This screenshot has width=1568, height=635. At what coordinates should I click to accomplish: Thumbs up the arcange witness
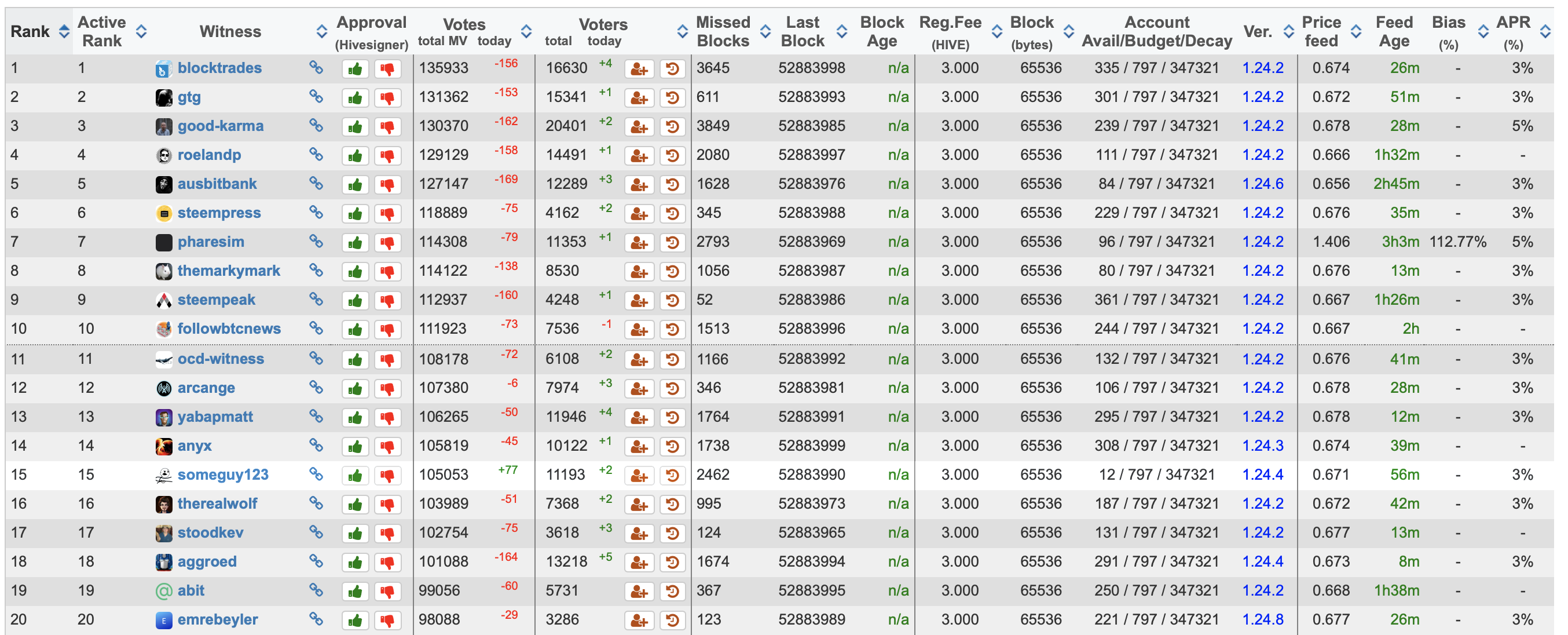(x=356, y=389)
